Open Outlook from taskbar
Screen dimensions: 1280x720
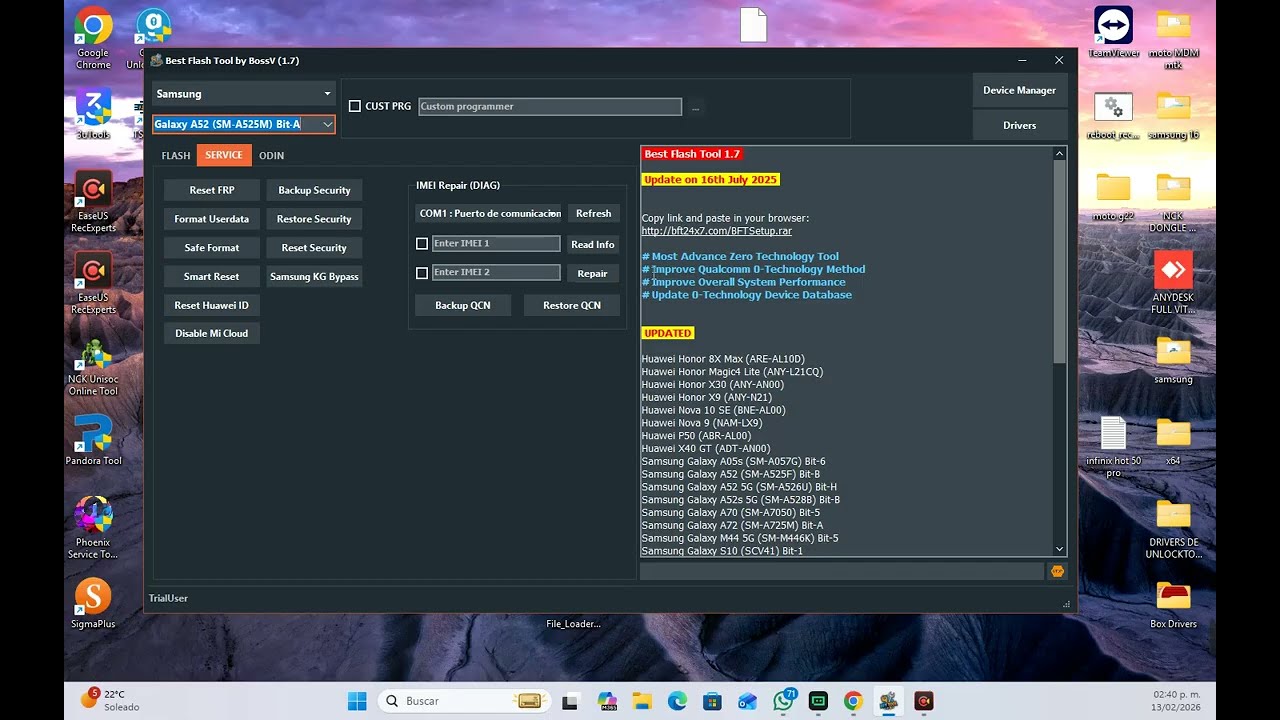coord(747,701)
